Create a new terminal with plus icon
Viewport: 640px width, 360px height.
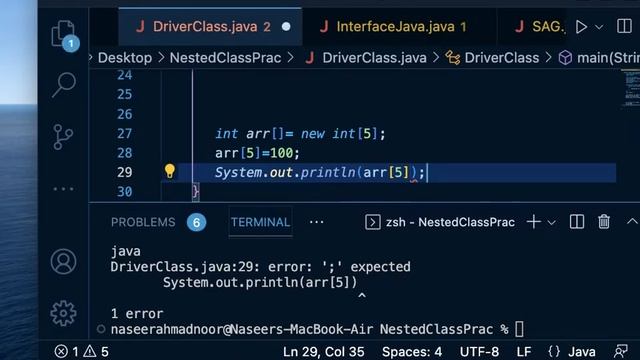pyautogui.click(x=533, y=222)
